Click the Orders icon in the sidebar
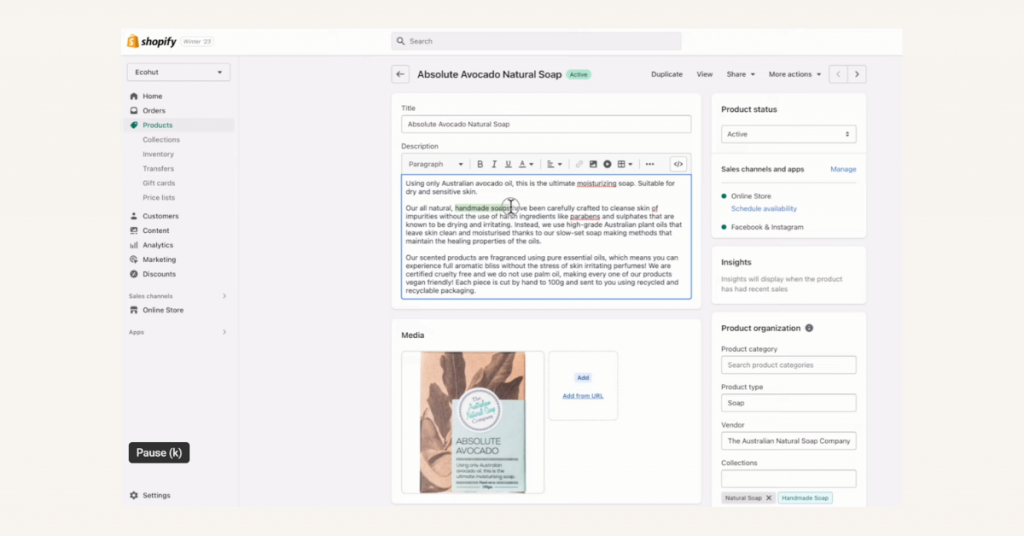This screenshot has height=536, width=1024. coord(134,110)
